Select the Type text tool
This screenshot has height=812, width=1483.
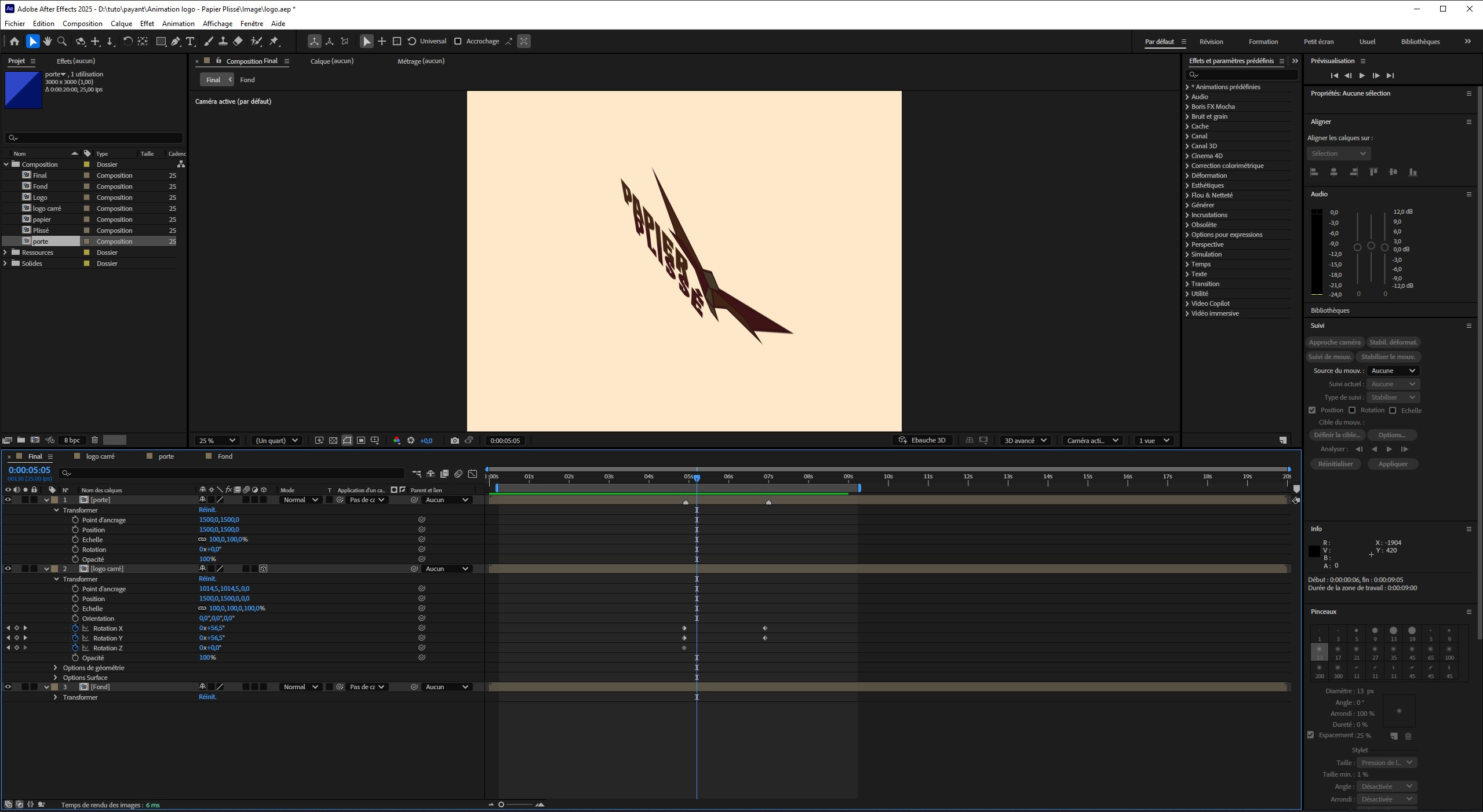(190, 41)
